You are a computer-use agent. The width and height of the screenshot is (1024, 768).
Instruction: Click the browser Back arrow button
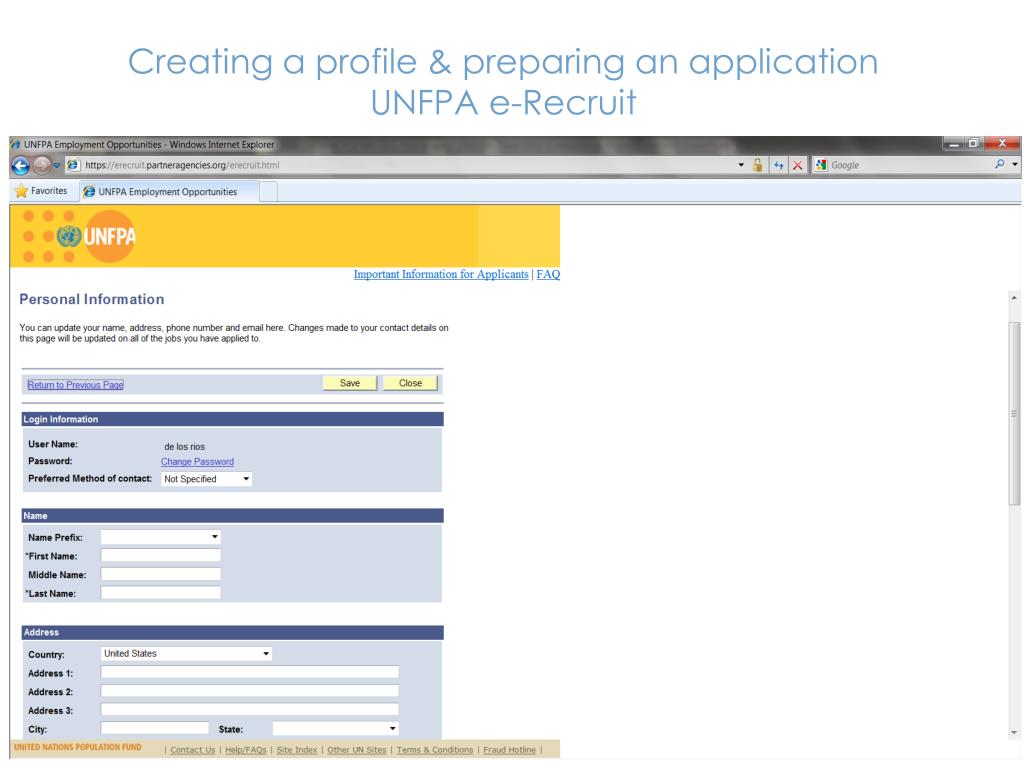click(21, 166)
